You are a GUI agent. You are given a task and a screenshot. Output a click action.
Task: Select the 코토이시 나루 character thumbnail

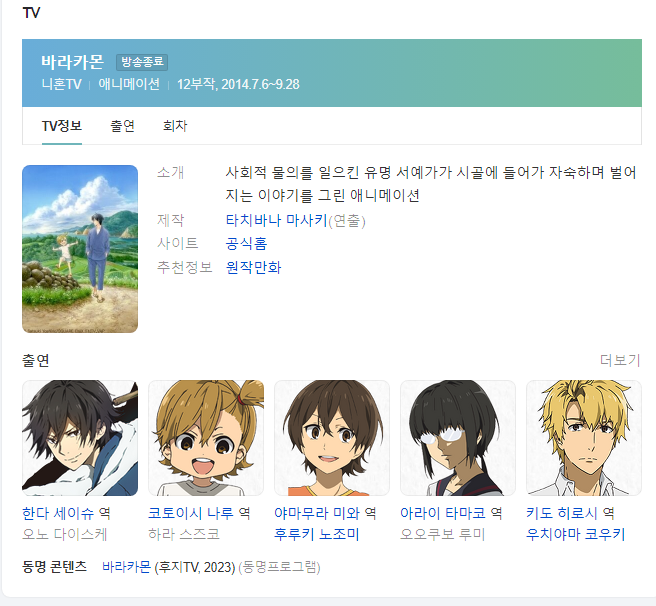pyautogui.click(x=206, y=438)
